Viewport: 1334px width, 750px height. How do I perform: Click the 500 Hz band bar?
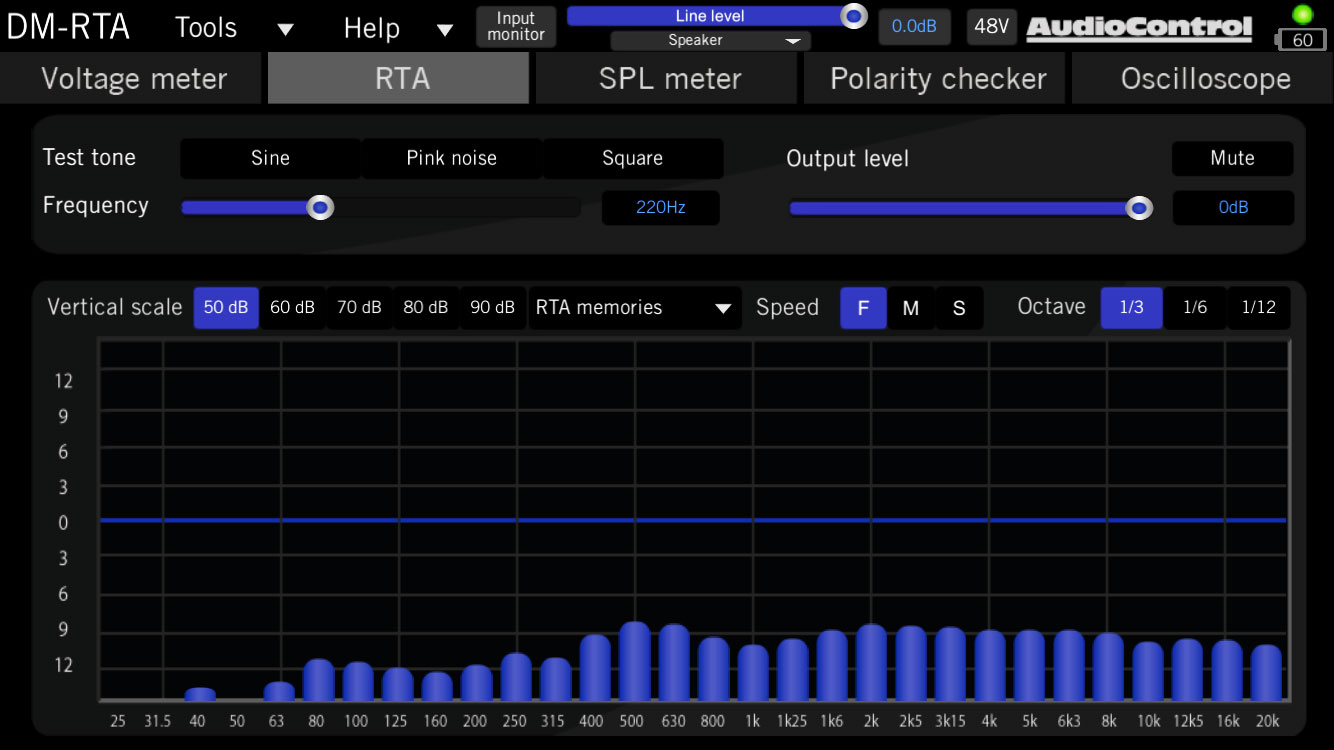click(634, 661)
